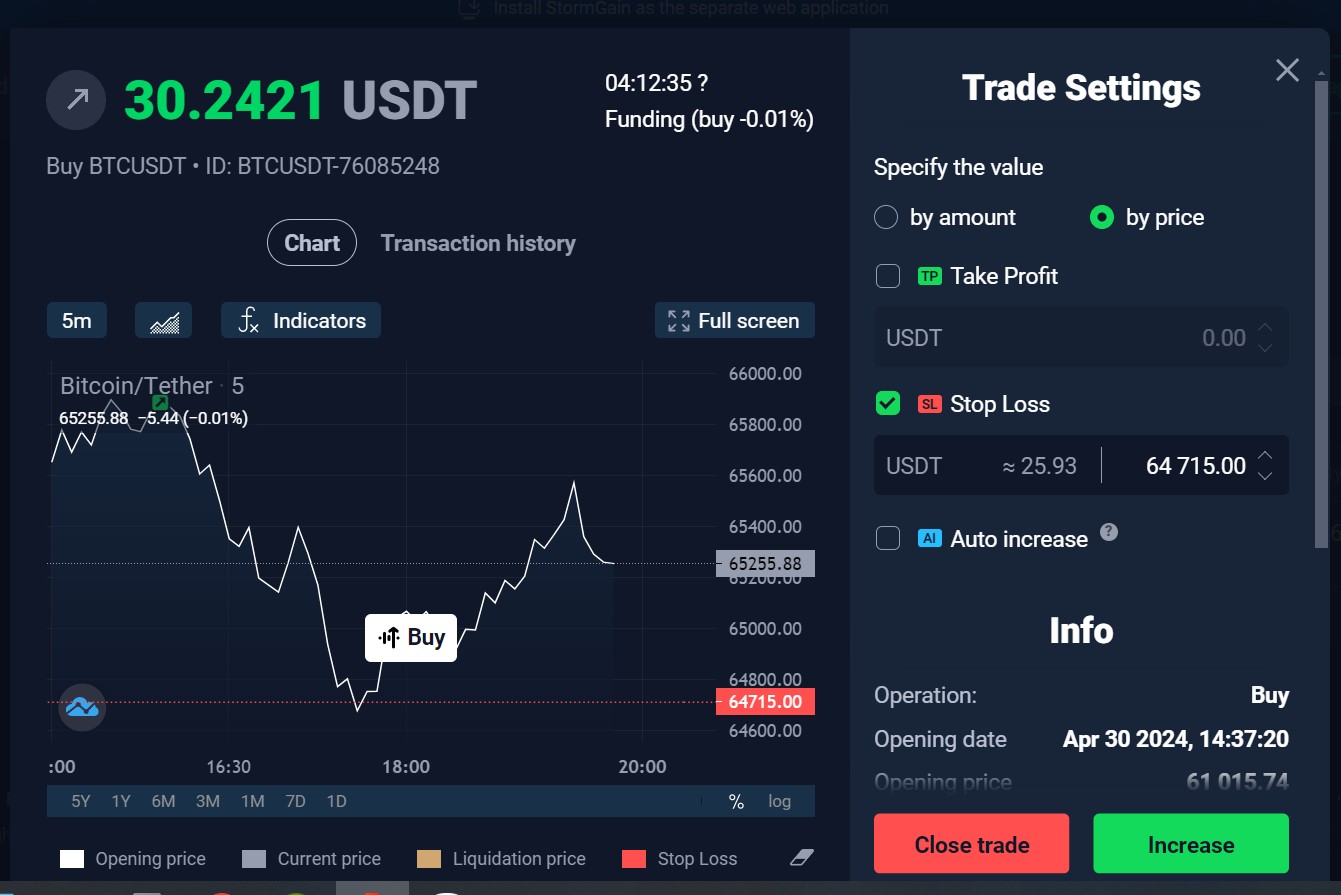1341x895 pixels.
Task: Click the Close trade button
Action: pyautogui.click(x=971, y=845)
